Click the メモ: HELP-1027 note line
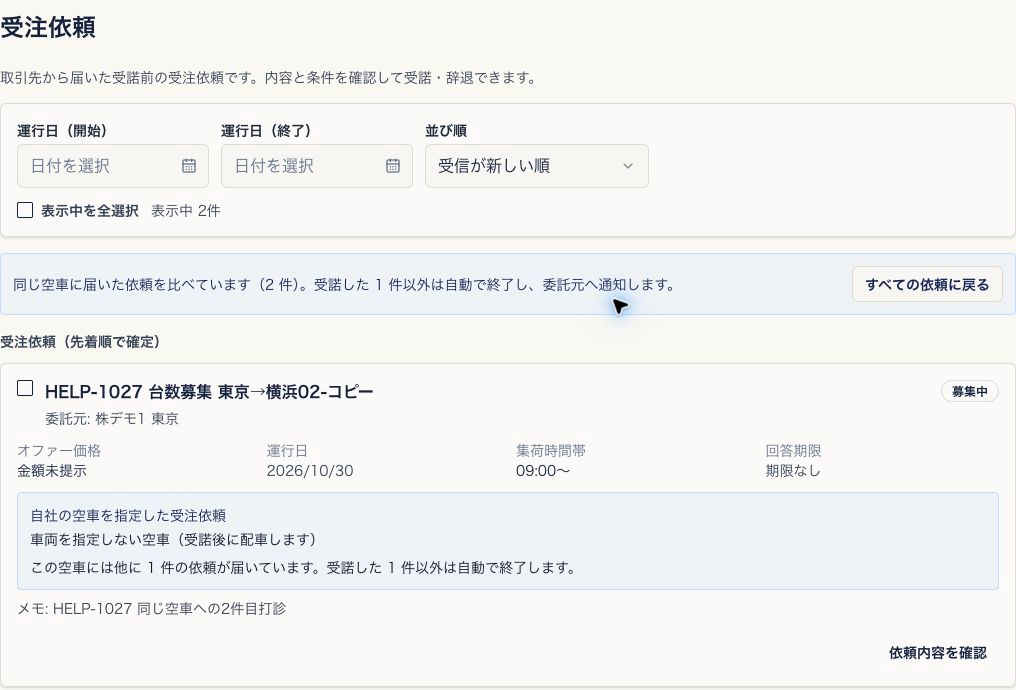 click(152, 608)
